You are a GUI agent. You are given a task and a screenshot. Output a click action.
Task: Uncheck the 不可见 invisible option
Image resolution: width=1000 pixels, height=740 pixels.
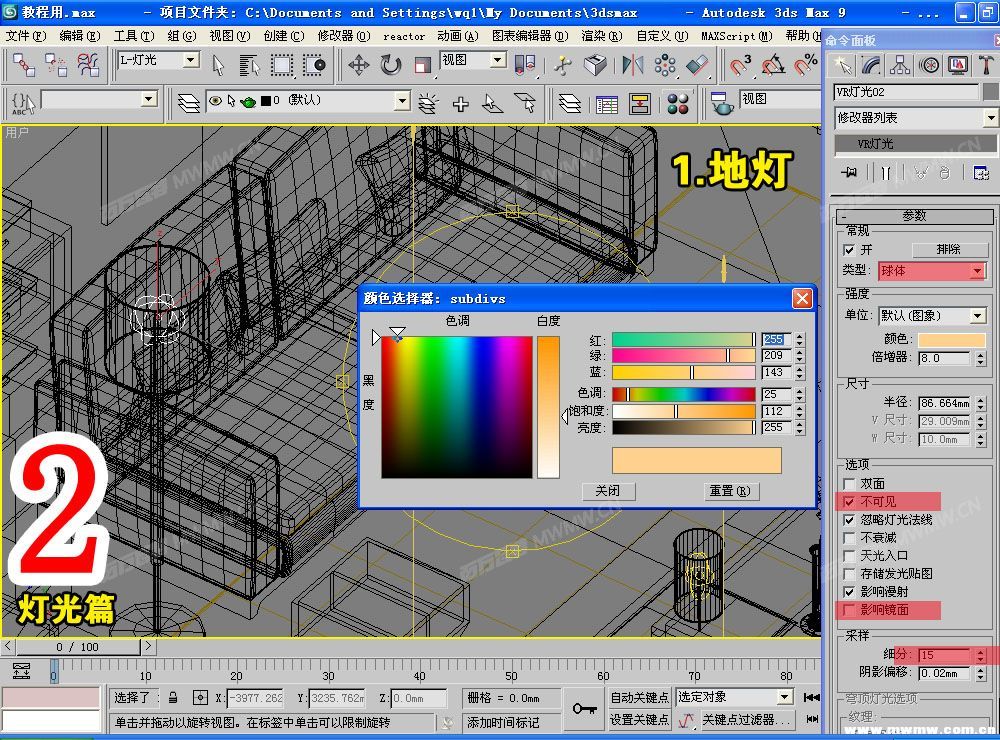pyautogui.click(x=849, y=501)
